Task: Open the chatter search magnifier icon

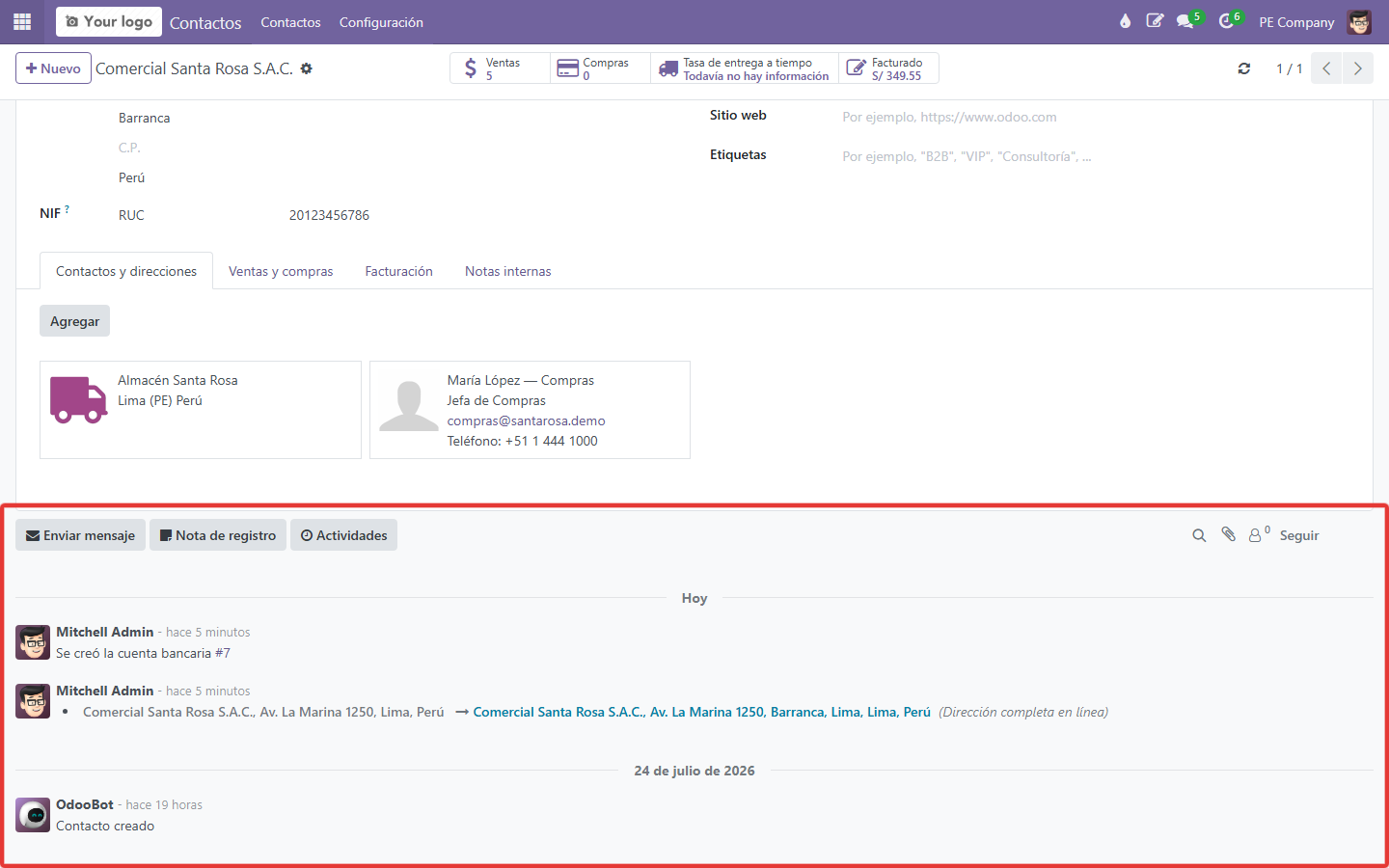Action: pos(1199,535)
